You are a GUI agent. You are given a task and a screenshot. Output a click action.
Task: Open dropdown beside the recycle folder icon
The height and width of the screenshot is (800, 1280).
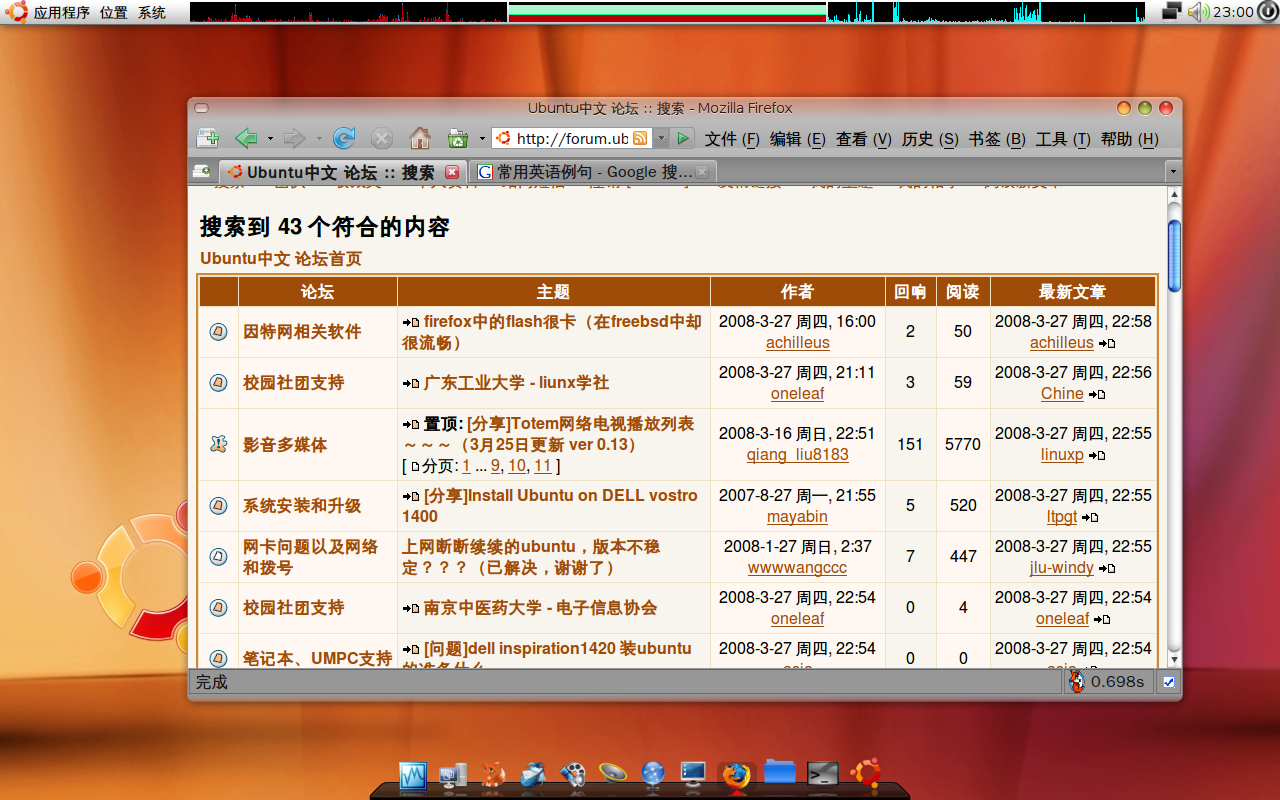tap(481, 139)
